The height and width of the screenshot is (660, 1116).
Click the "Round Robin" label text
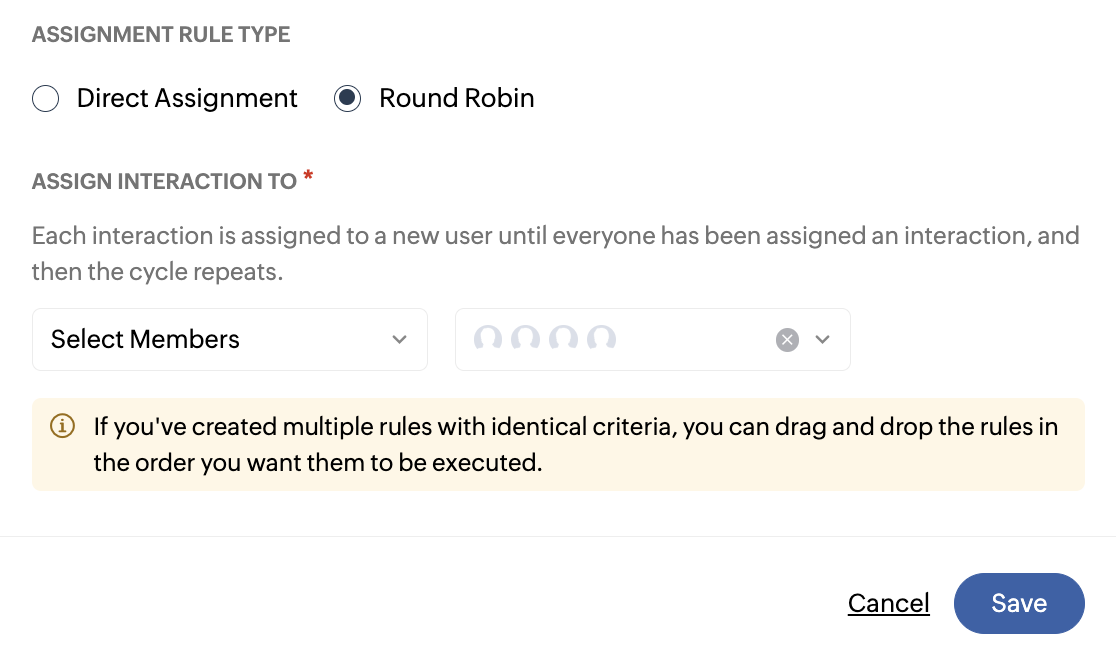click(x=456, y=99)
